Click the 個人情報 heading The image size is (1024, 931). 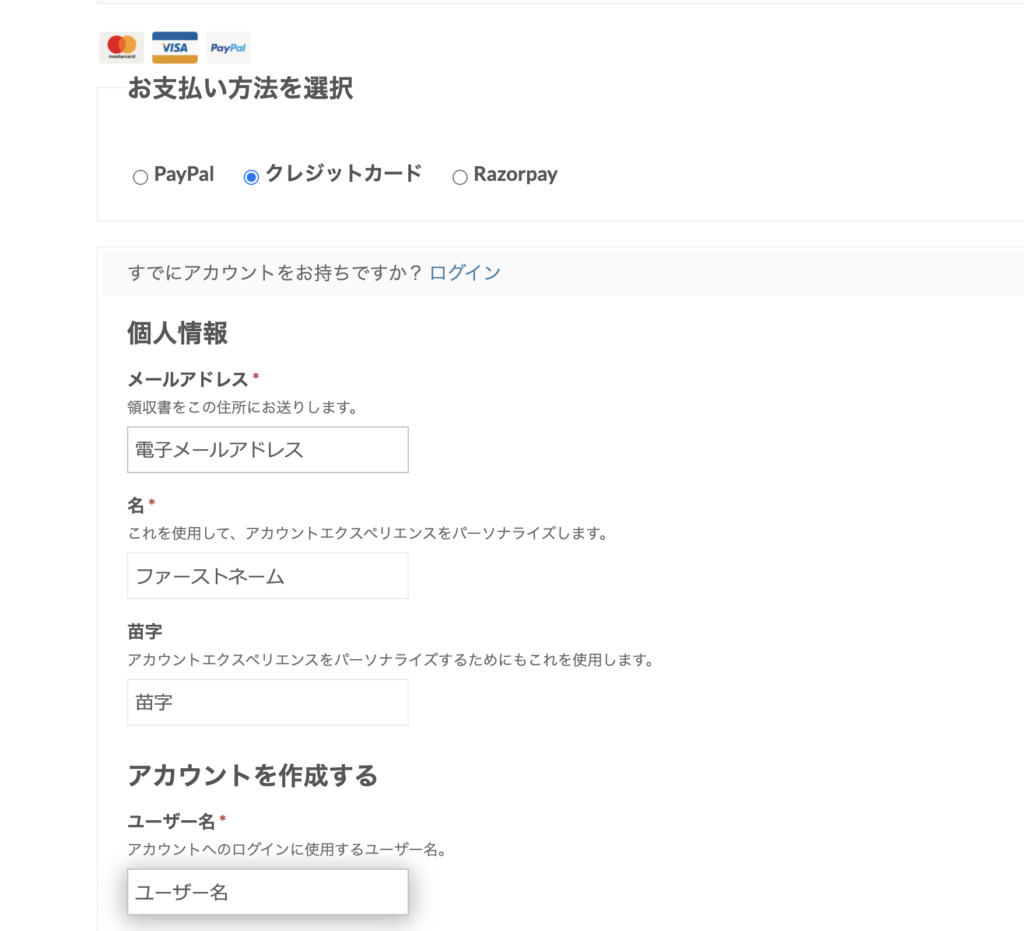click(178, 333)
